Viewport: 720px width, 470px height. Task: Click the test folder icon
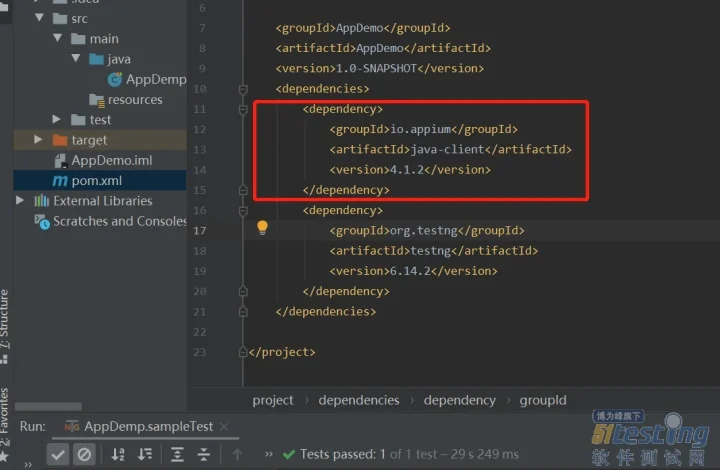79,120
